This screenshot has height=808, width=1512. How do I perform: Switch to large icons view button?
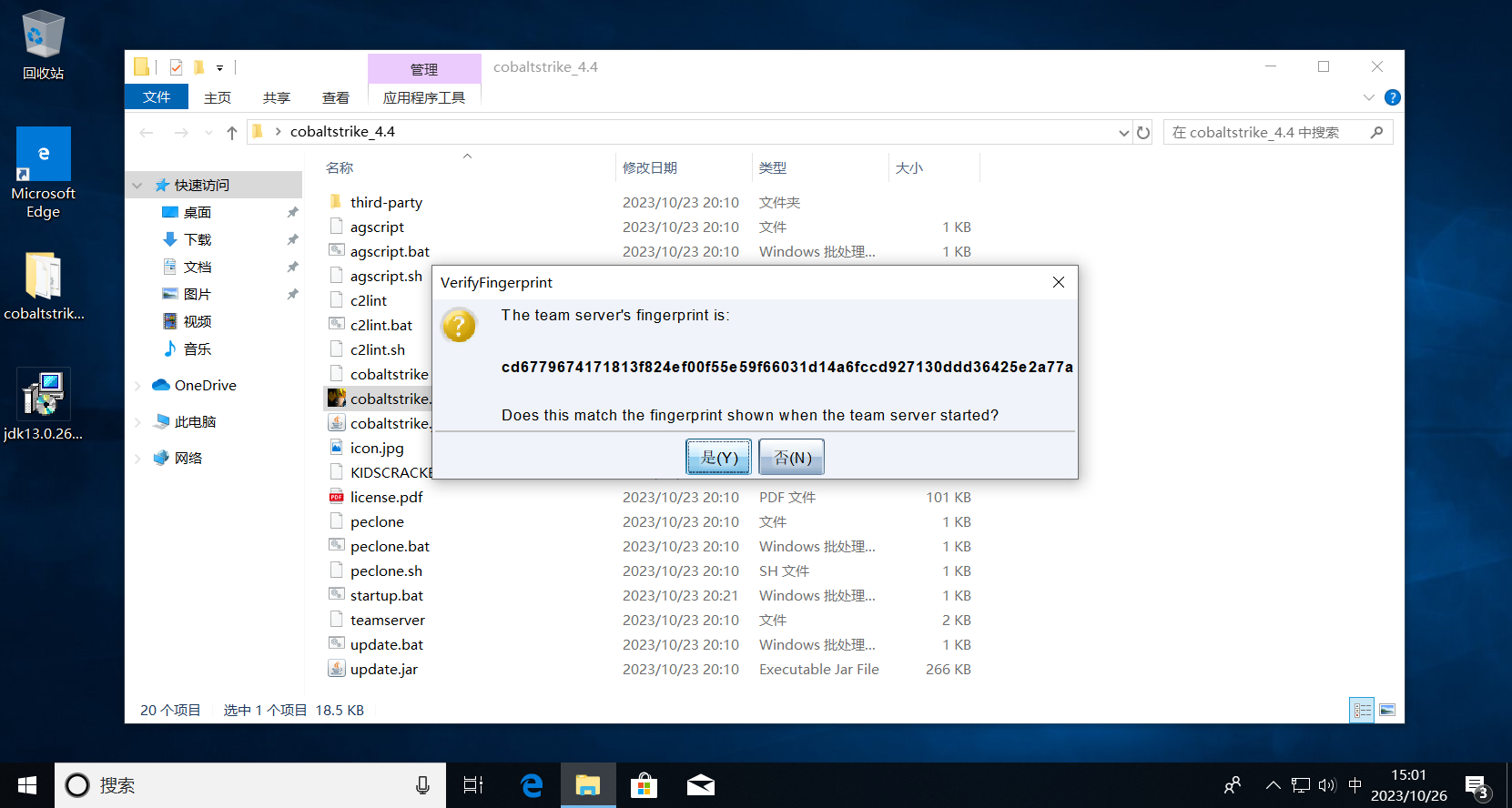pyautogui.click(x=1387, y=711)
